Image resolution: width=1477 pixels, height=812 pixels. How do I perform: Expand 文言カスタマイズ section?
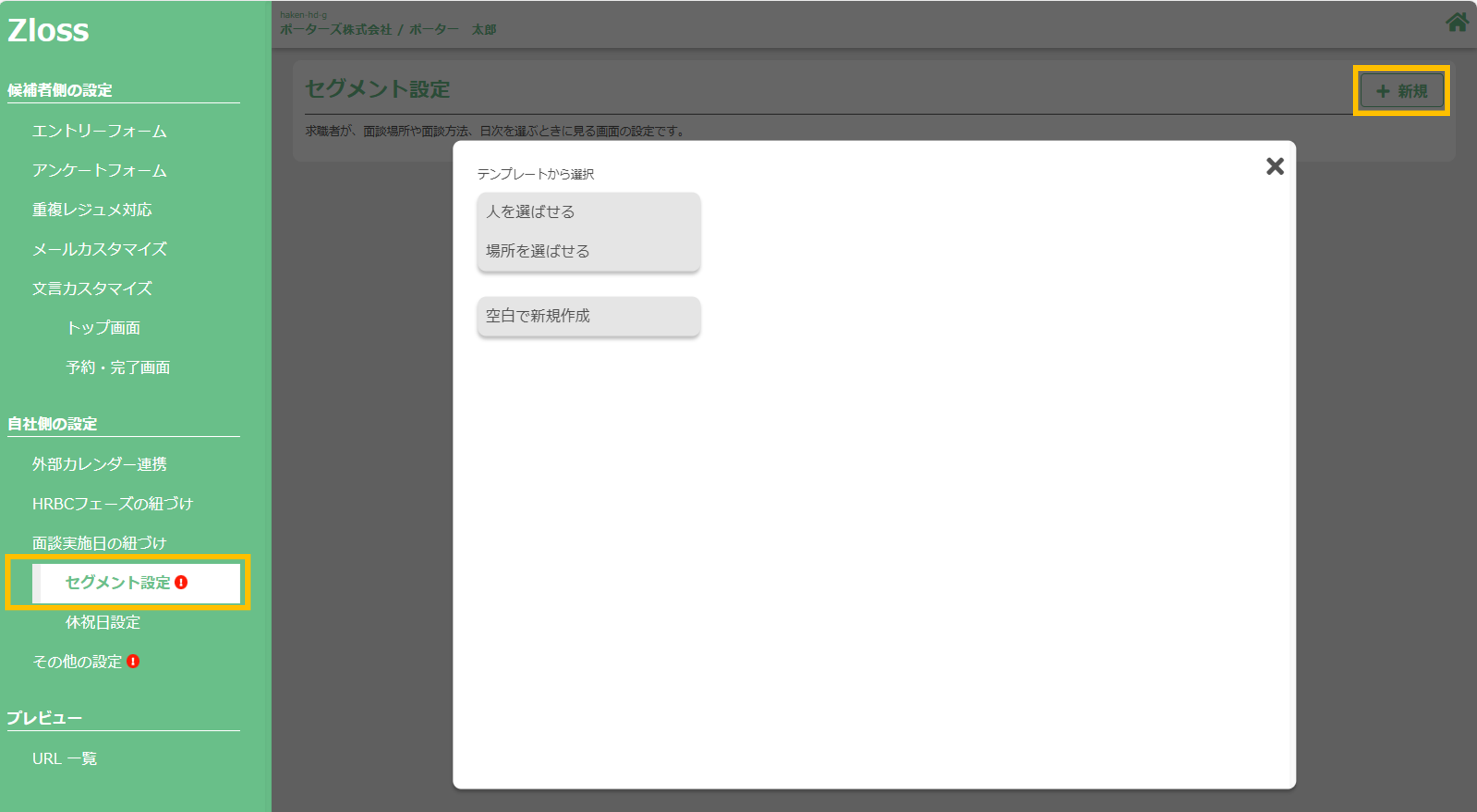tap(92, 289)
